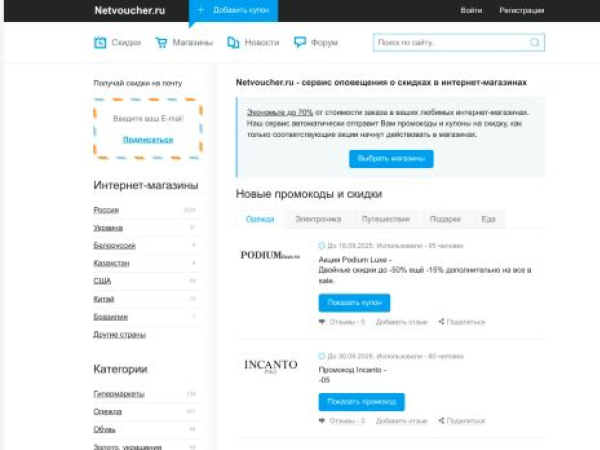
Task: Open the Одежда category in sidebar
Action: (x=108, y=412)
